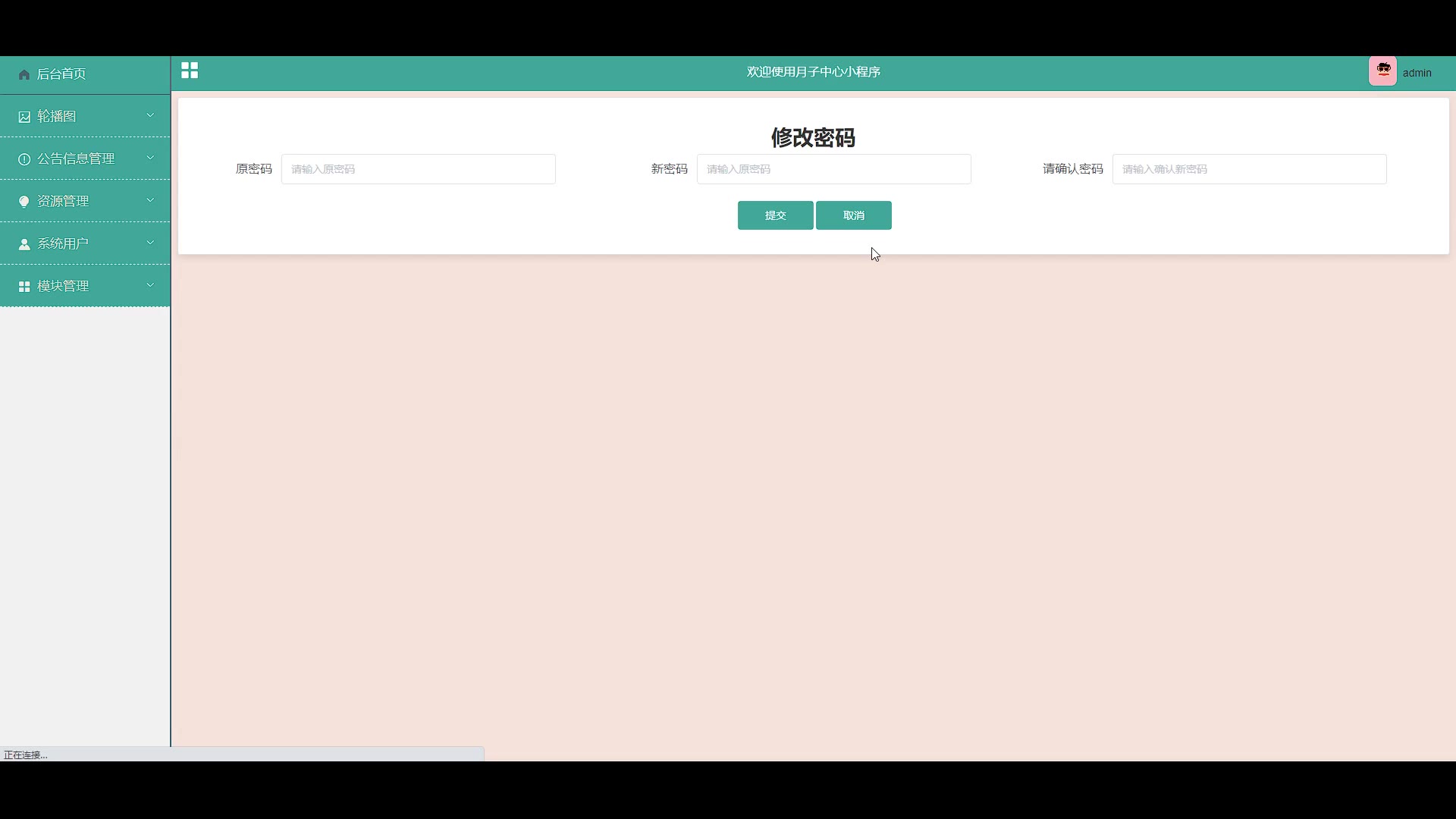Toggle the sidebar with the four-squares icon
Image resolution: width=1456 pixels, height=819 pixels.
tap(190, 71)
